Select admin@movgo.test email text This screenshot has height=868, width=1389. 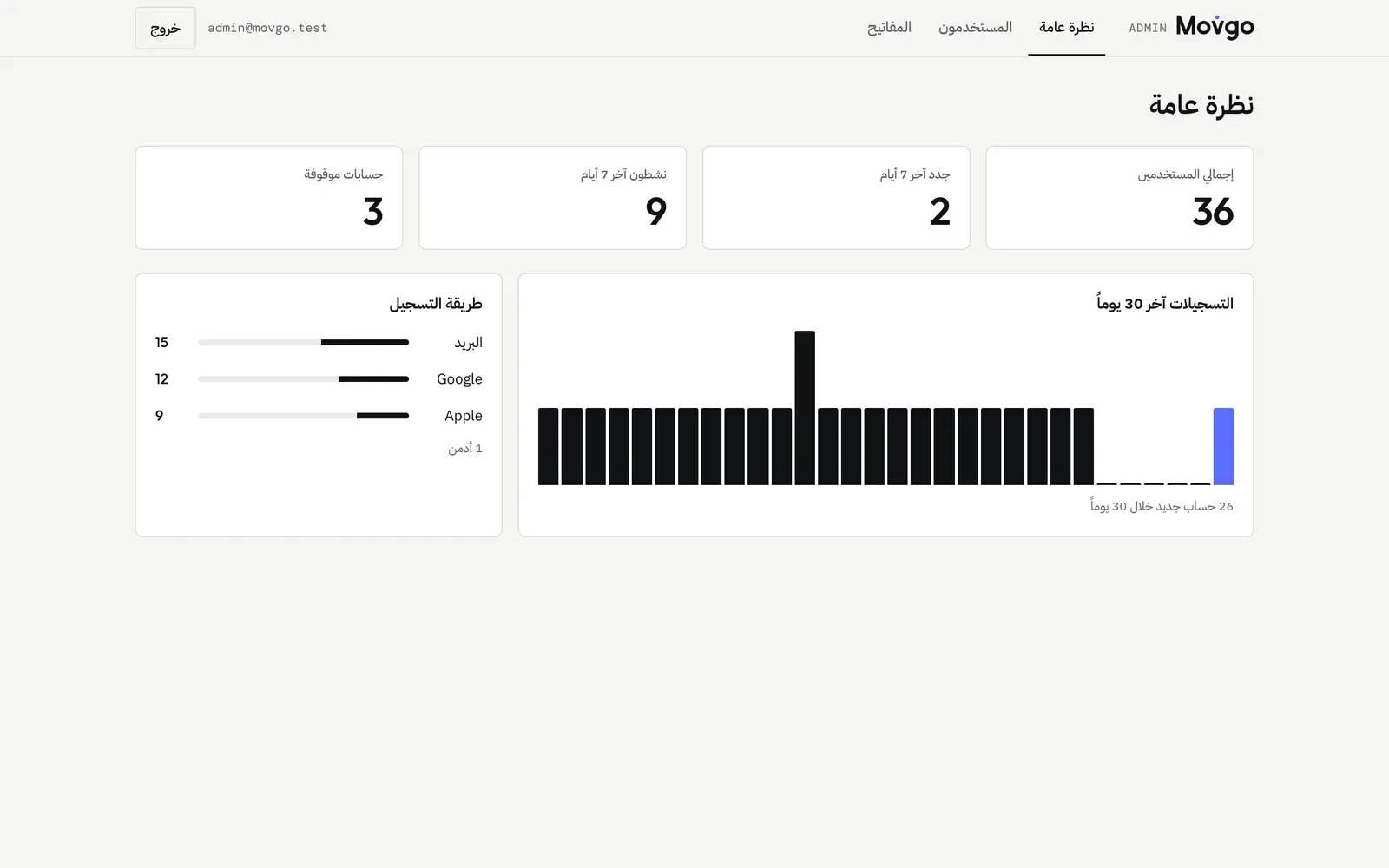point(267,28)
